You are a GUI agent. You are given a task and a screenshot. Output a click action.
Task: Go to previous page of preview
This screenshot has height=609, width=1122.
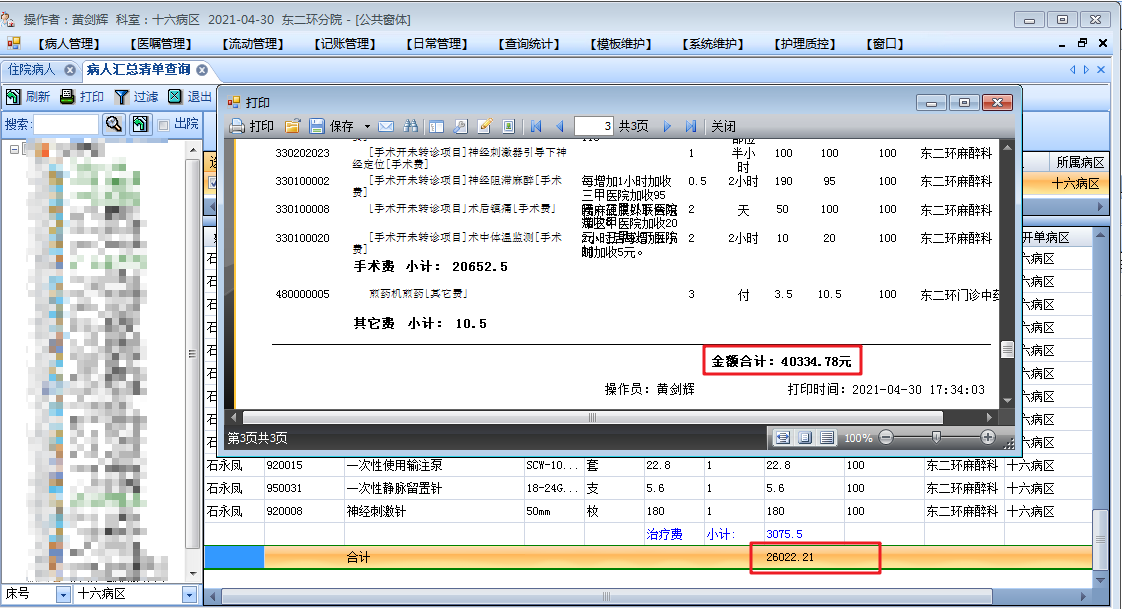(560, 127)
